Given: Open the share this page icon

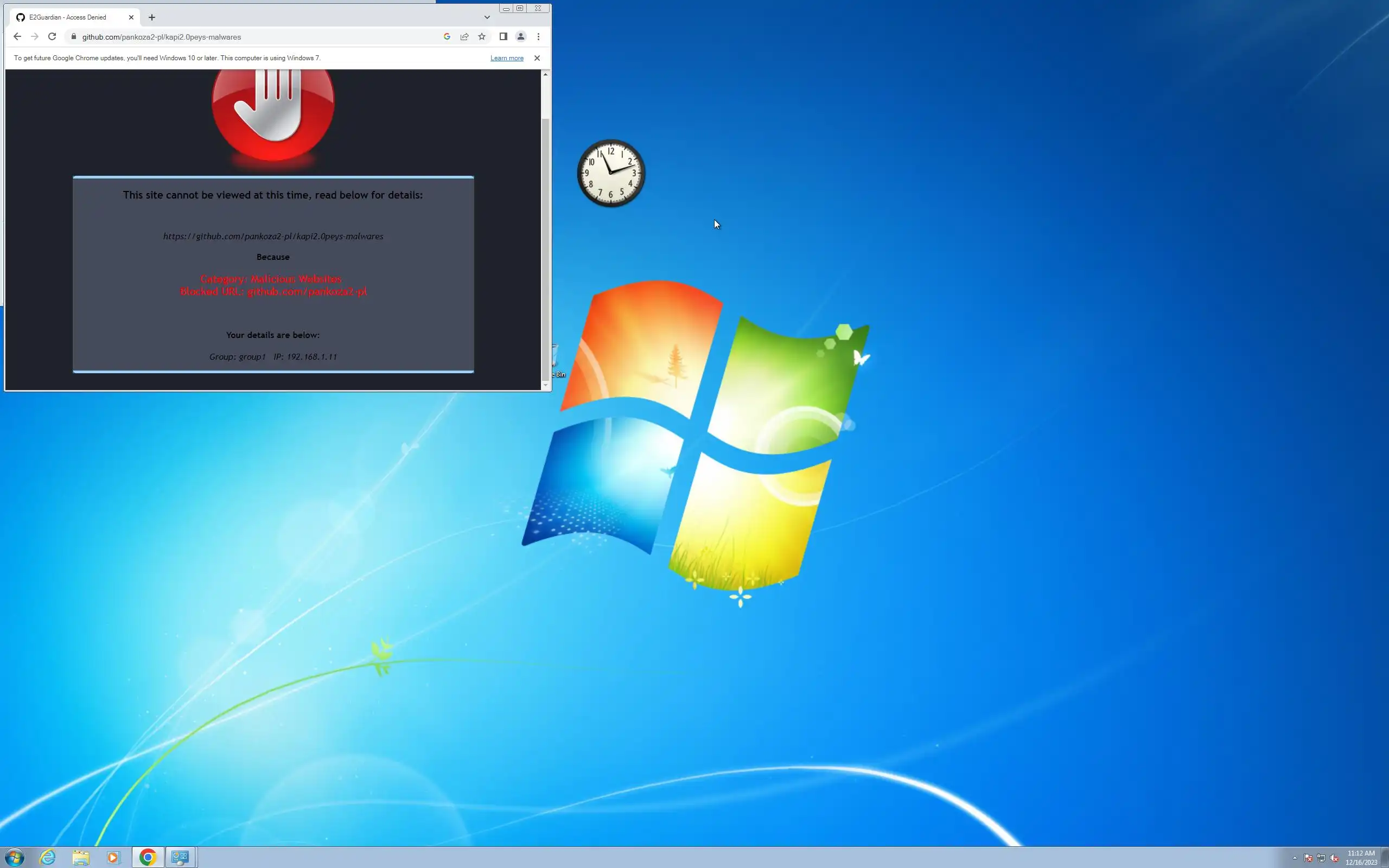Looking at the screenshot, I should point(464,37).
